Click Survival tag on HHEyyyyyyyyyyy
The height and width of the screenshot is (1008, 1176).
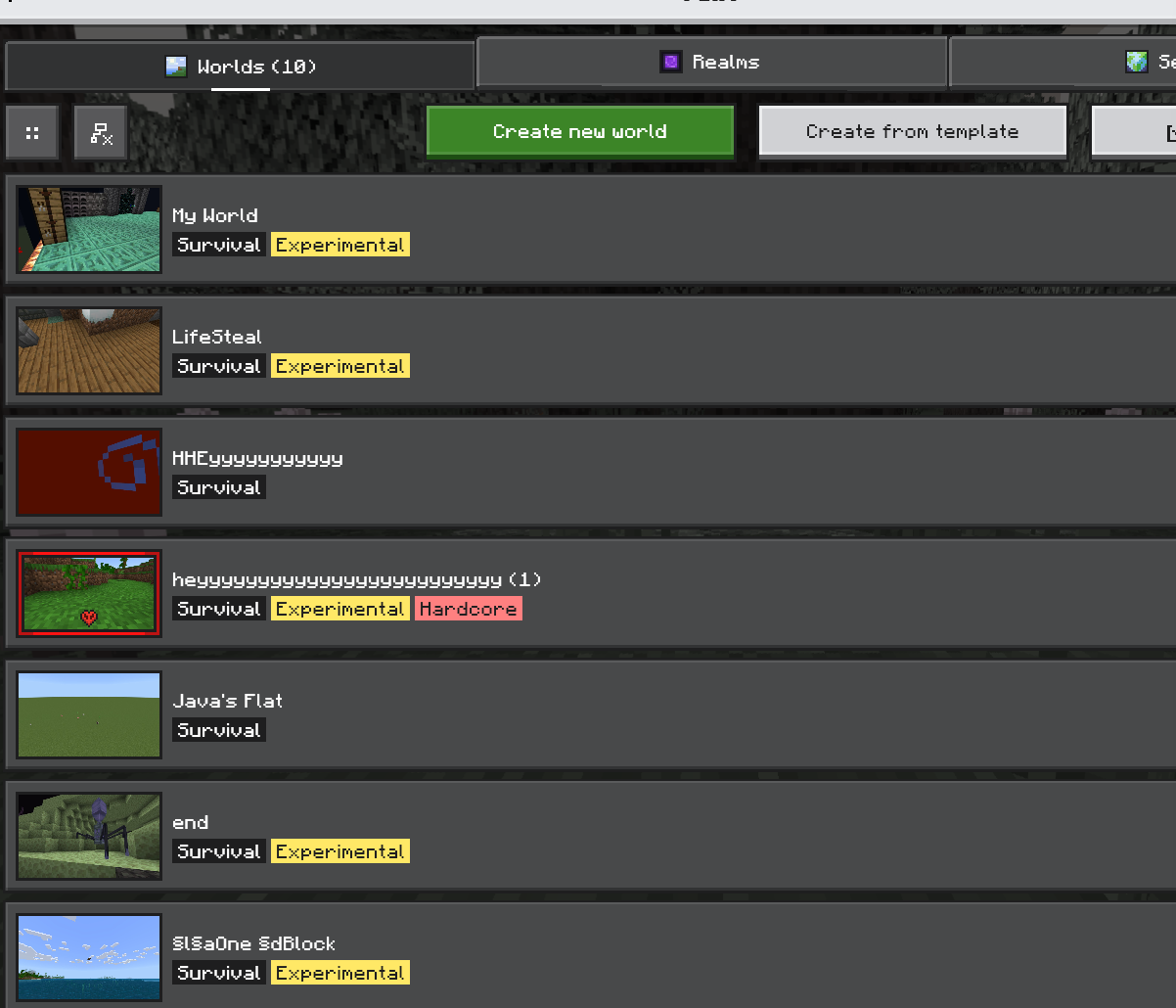(219, 487)
